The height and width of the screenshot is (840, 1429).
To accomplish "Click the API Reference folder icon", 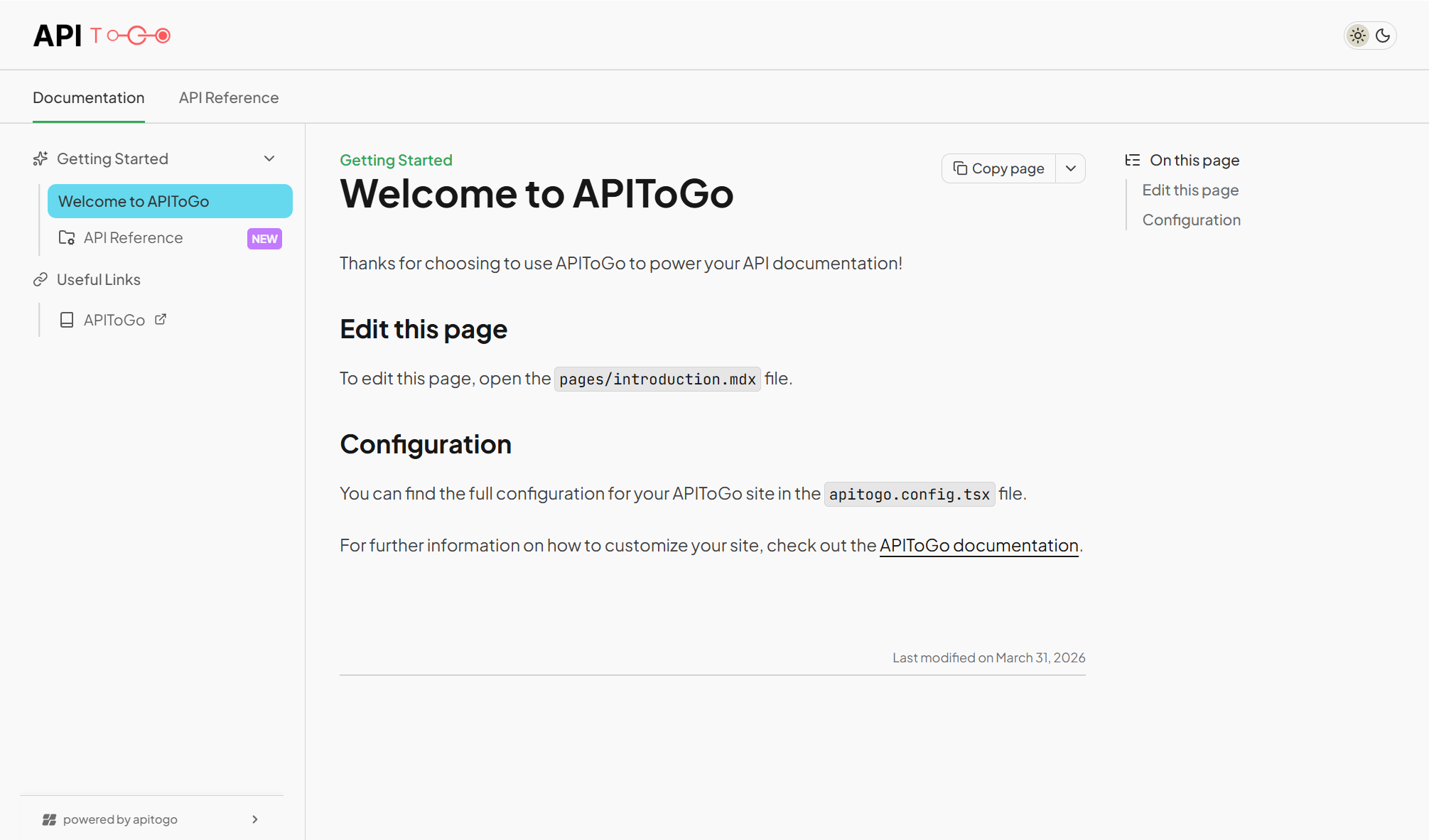I will coord(67,238).
